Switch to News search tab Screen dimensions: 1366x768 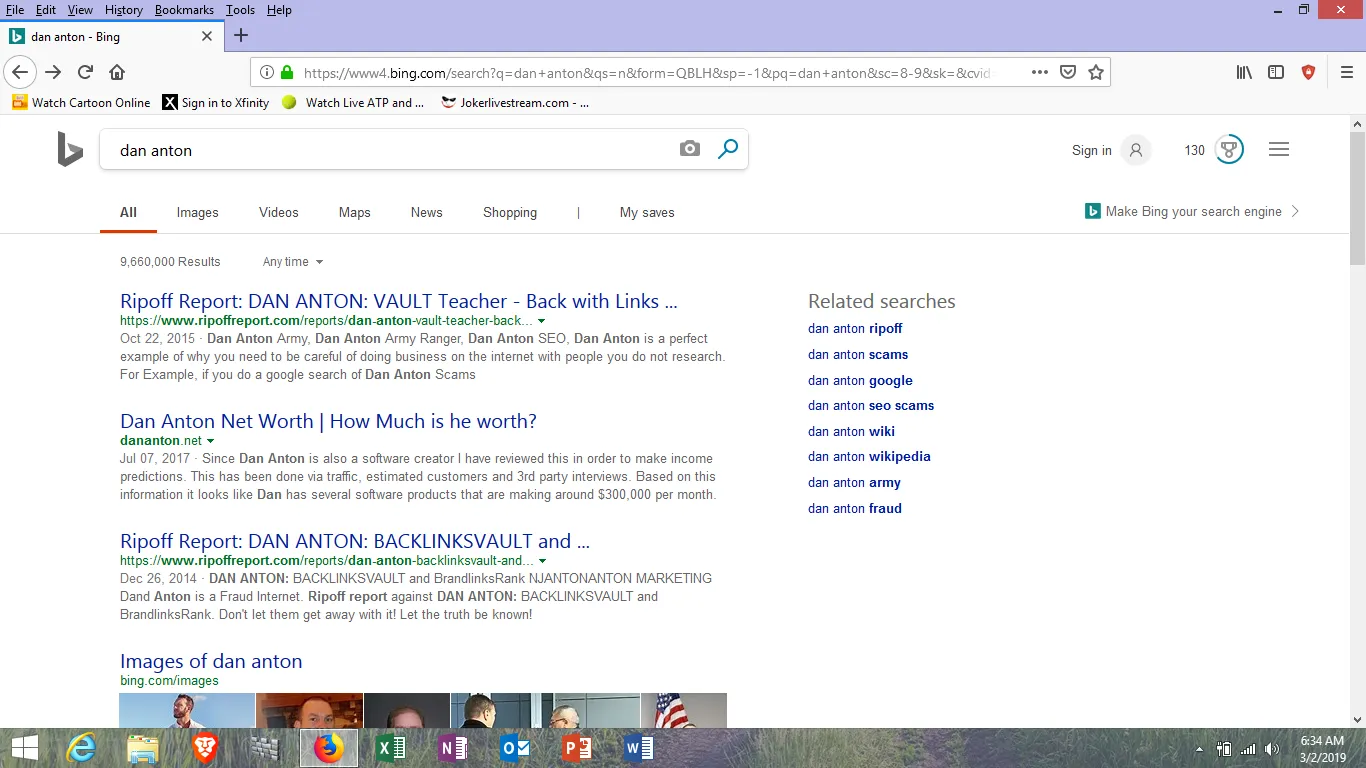pyautogui.click(x=426, y=212)
